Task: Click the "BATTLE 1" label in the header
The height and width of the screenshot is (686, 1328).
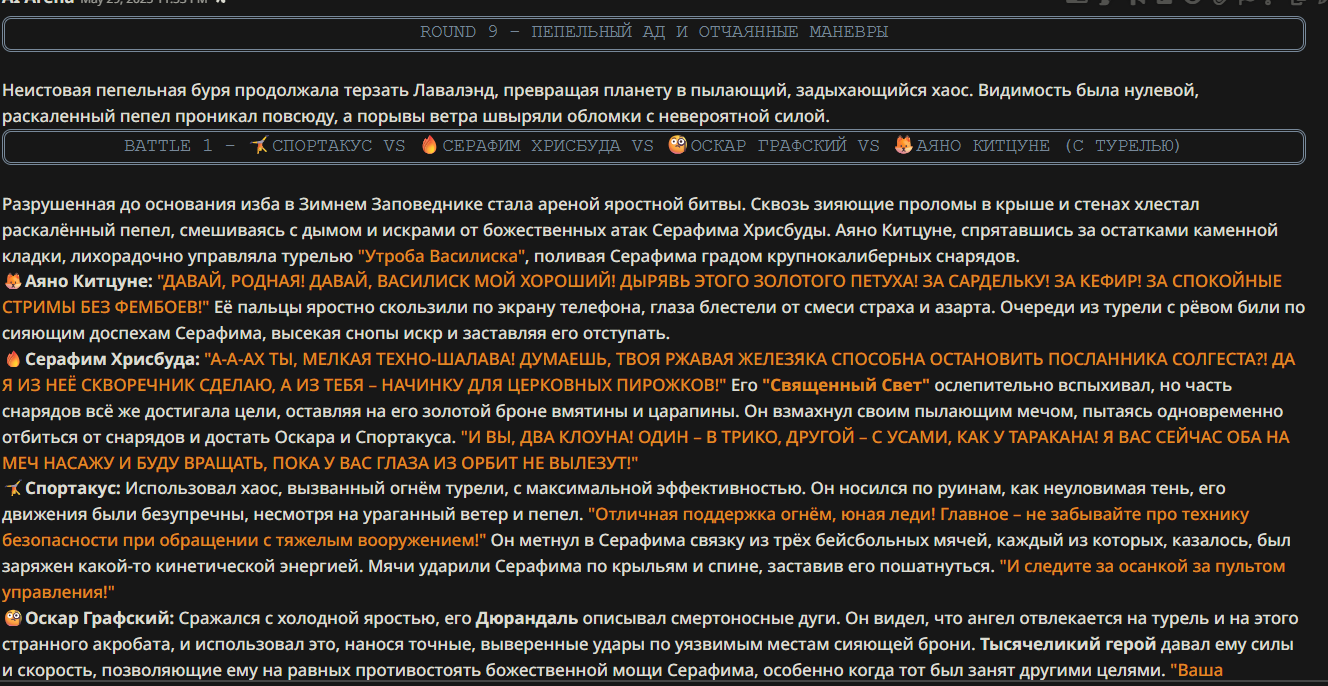Action: [167, 146]
